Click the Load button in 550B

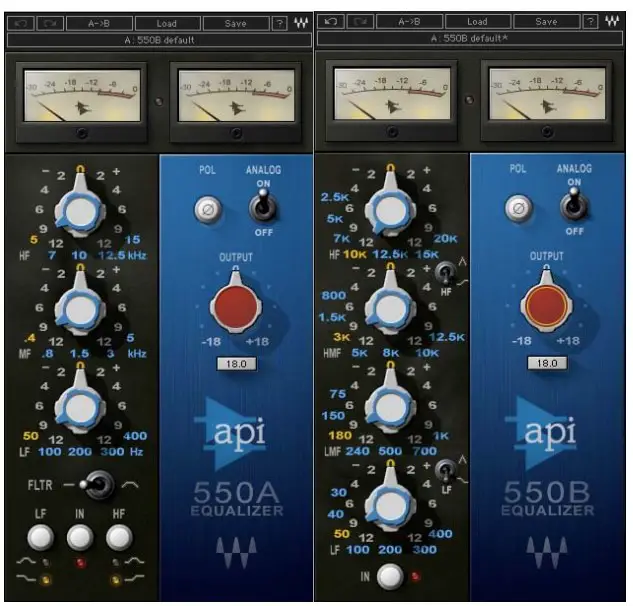[x=478, y=21]
